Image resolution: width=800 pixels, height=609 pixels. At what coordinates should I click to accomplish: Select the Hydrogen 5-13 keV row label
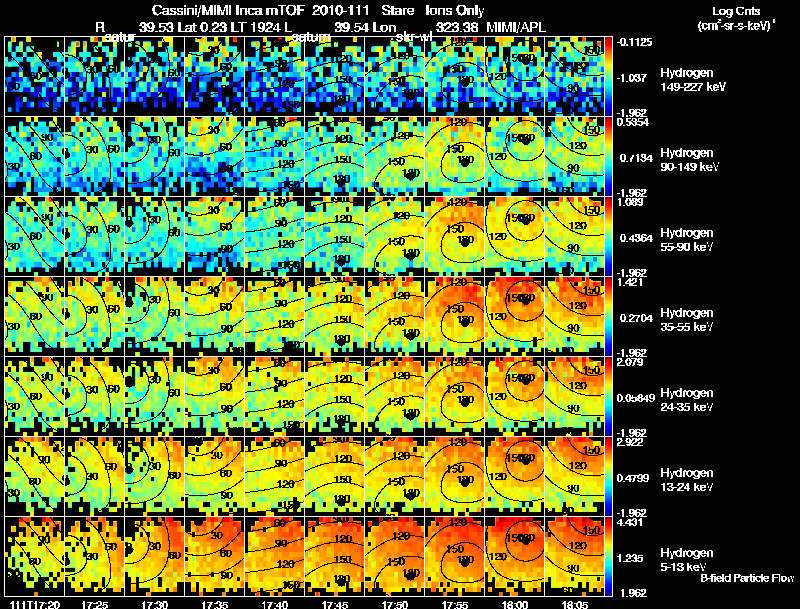687,560
